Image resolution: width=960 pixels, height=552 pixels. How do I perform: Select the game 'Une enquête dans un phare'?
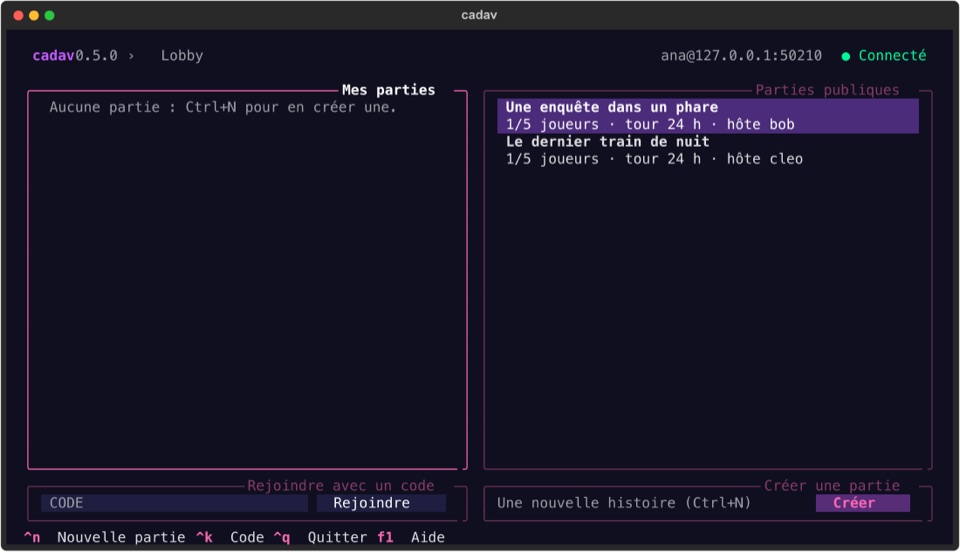(708, 116)
